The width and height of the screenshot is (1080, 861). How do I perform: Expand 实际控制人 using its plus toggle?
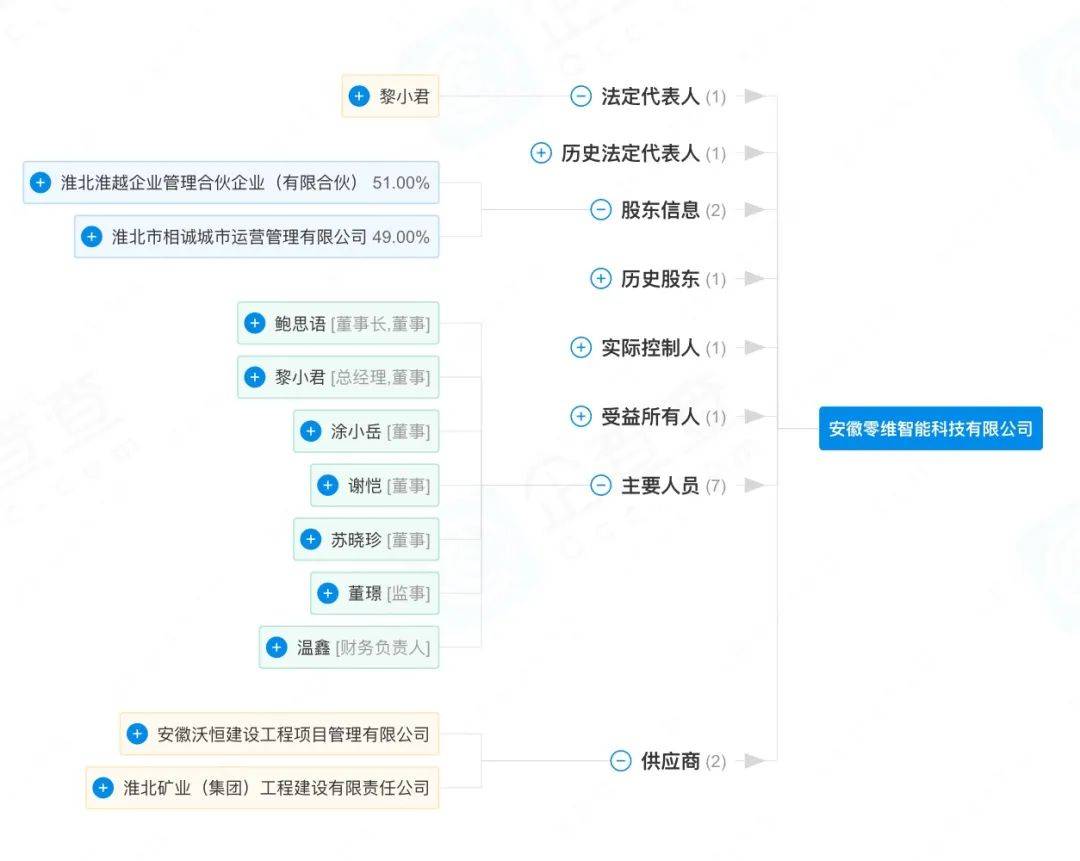(x=581, y=347)
